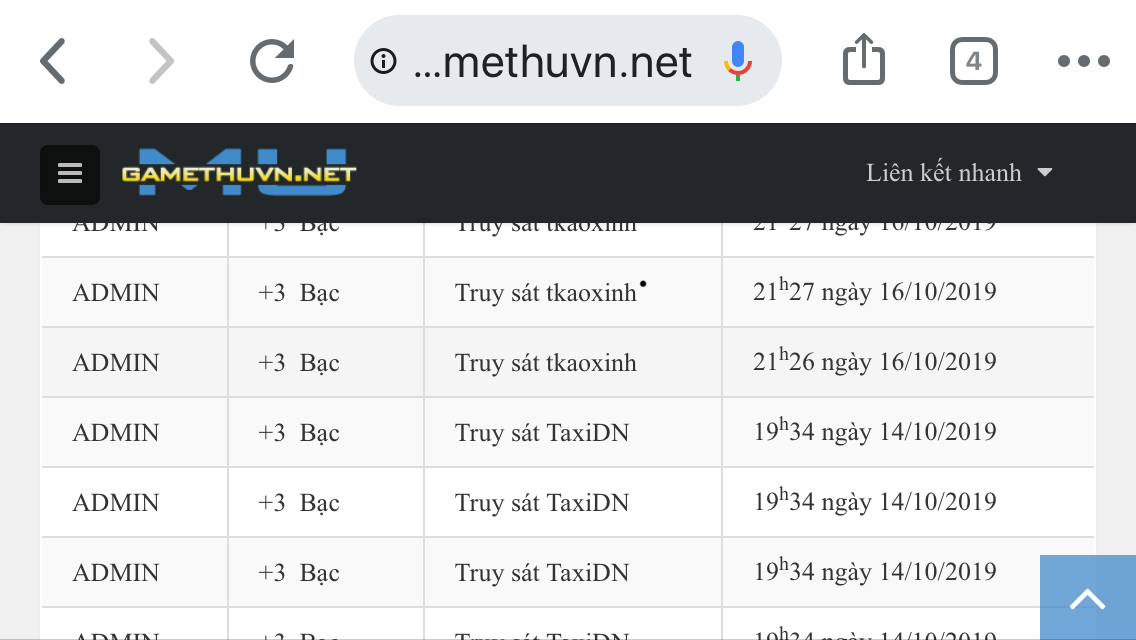
Task: Start voice search with microphone icon
Action: [738, 62]
